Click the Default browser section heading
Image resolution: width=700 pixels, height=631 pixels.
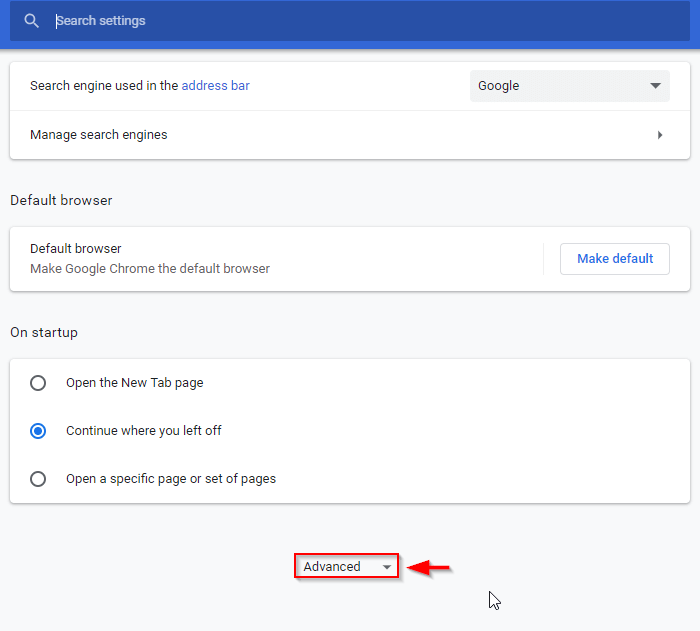(61, 200)
